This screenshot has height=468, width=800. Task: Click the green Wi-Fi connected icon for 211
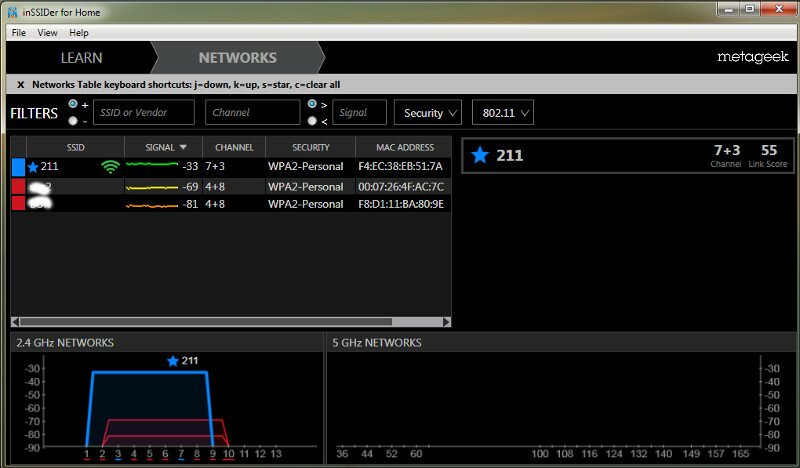pos(110,166)
